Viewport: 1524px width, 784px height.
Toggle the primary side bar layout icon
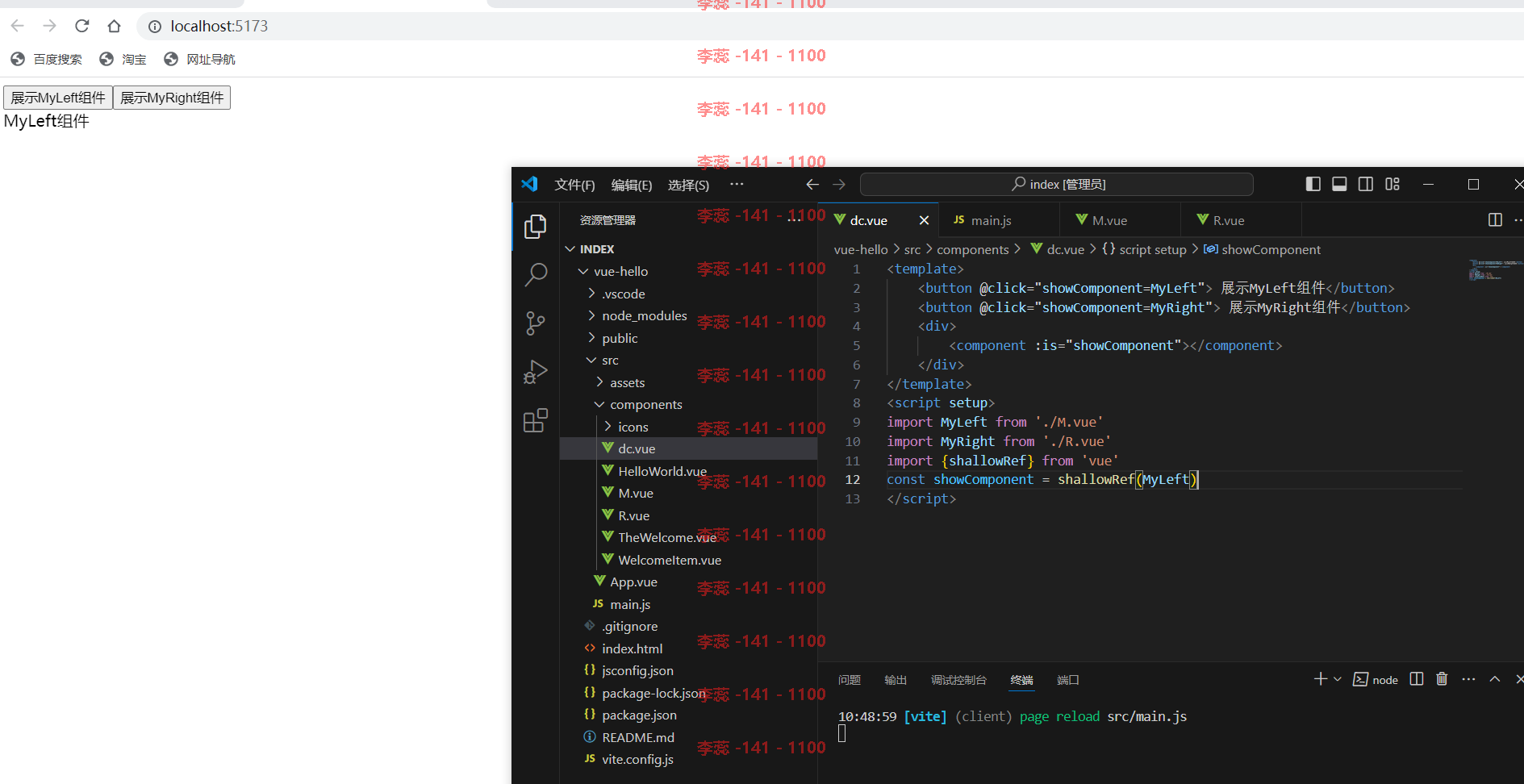[1313, 184]
